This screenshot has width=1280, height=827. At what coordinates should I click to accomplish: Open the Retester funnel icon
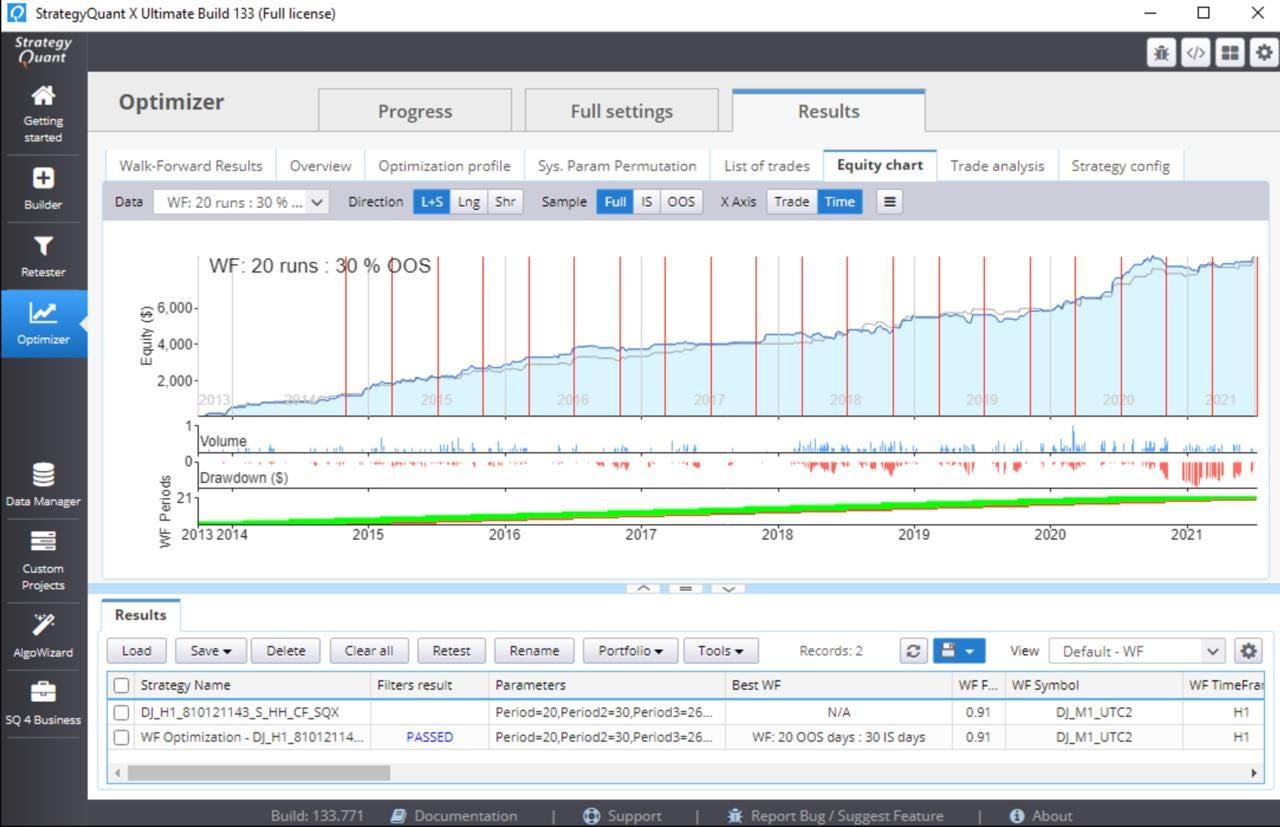coord(43,246)
